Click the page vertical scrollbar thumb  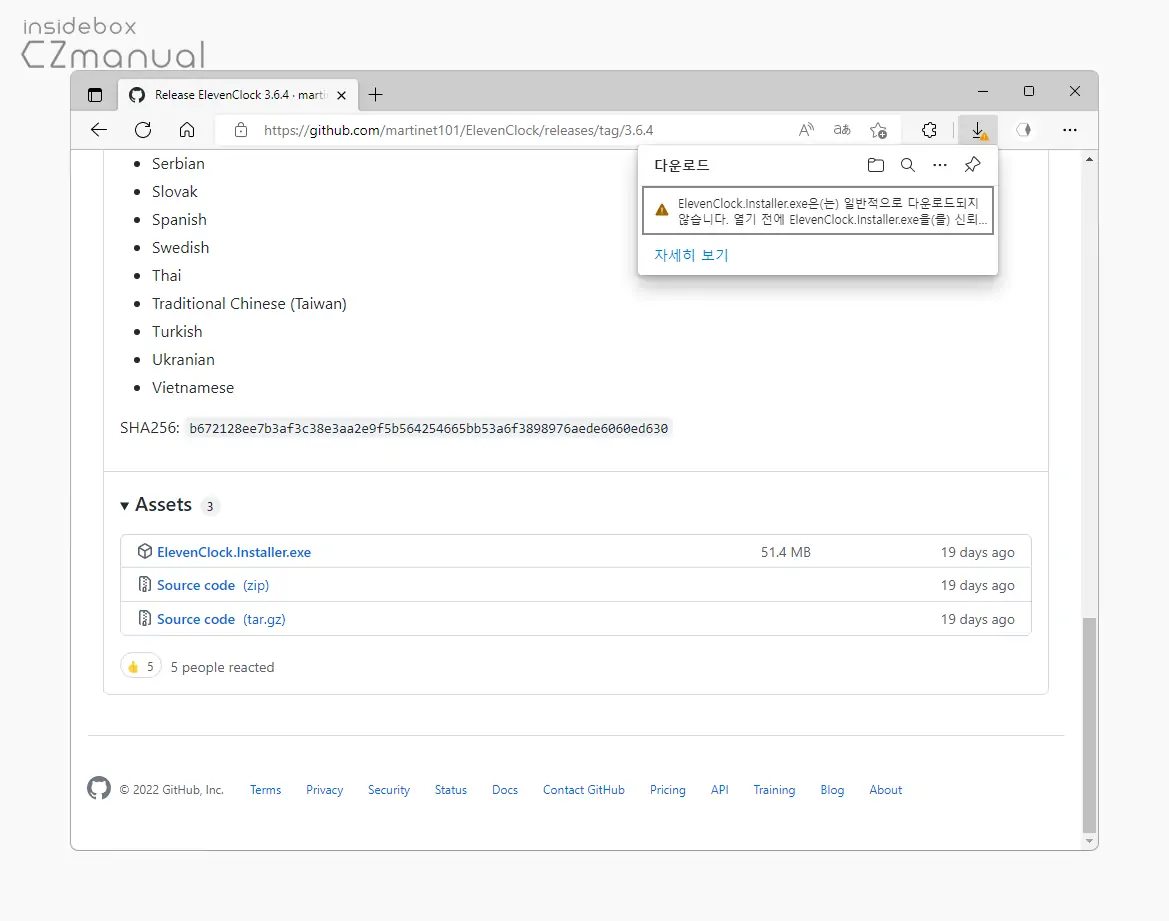tap(1089, 725)
